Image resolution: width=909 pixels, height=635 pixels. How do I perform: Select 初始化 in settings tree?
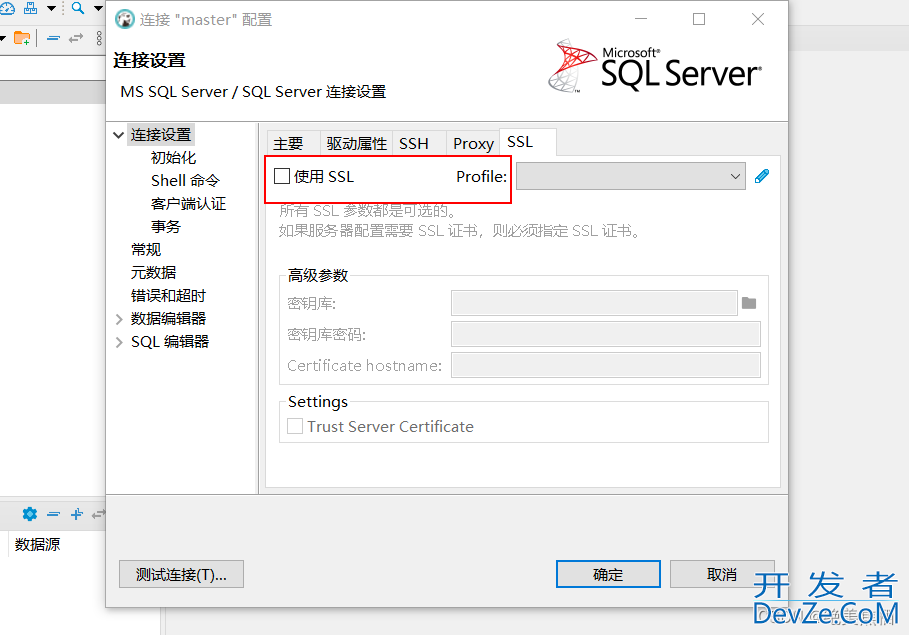click(x=173, y=158)
